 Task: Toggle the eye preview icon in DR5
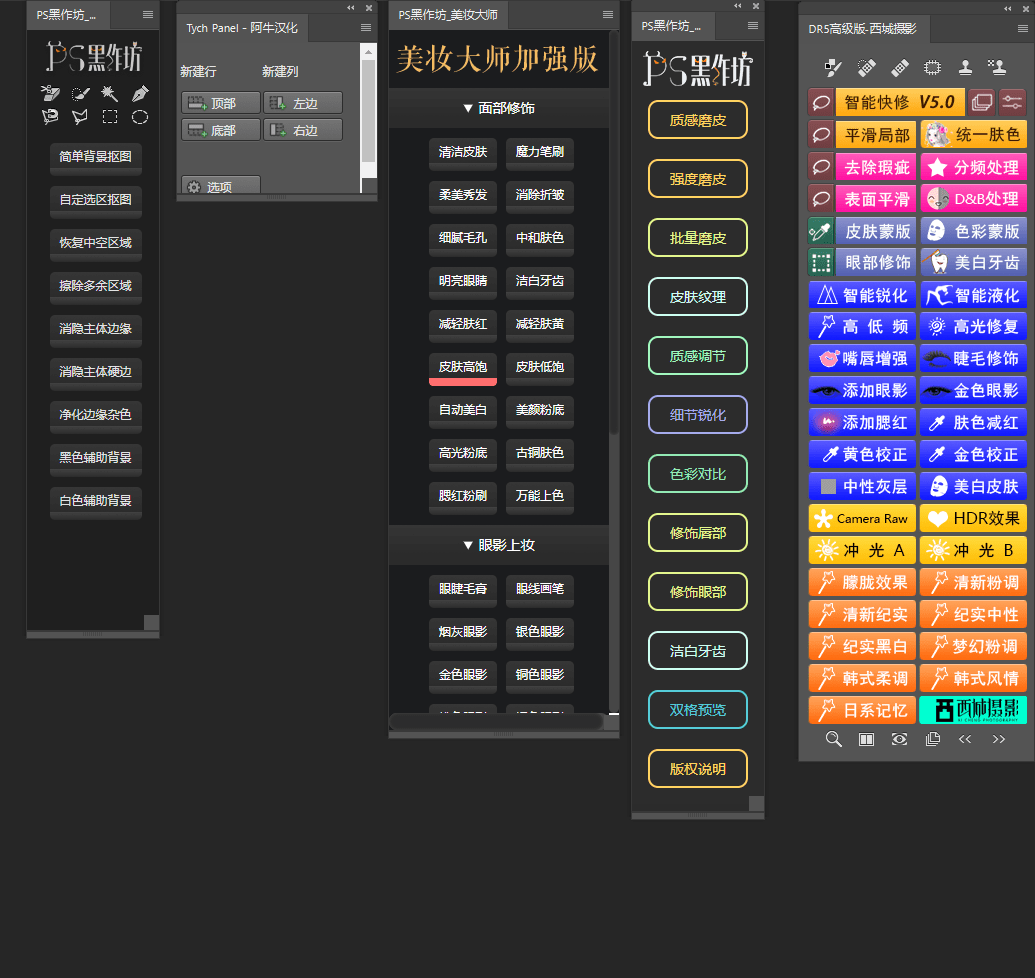899,739
